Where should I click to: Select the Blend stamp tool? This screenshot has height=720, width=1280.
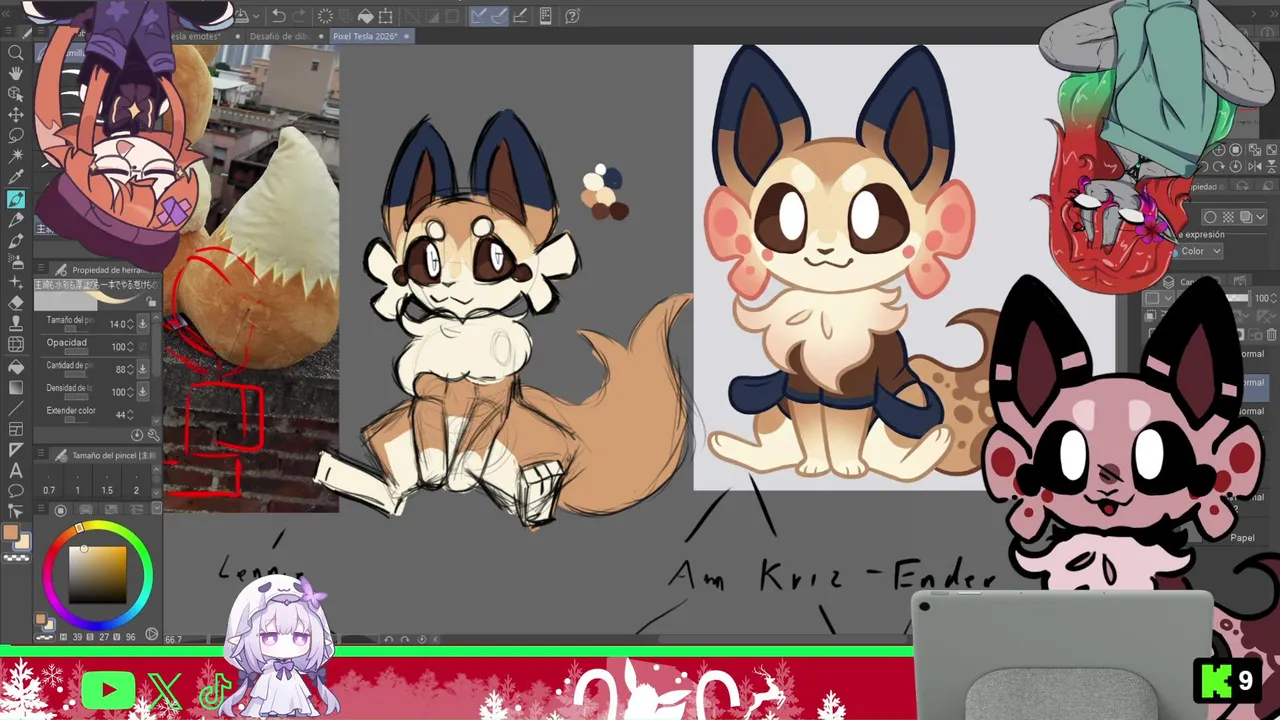click(16, 323)
